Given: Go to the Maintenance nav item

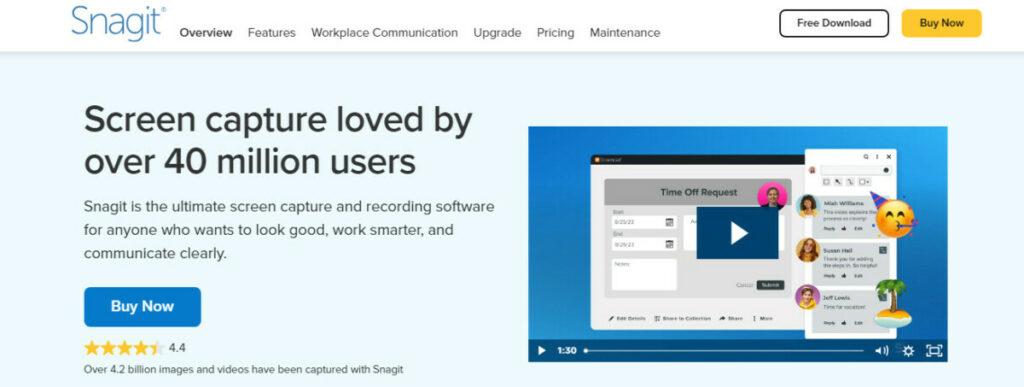Looking at the screenshot, I should [x=625, y=33].
